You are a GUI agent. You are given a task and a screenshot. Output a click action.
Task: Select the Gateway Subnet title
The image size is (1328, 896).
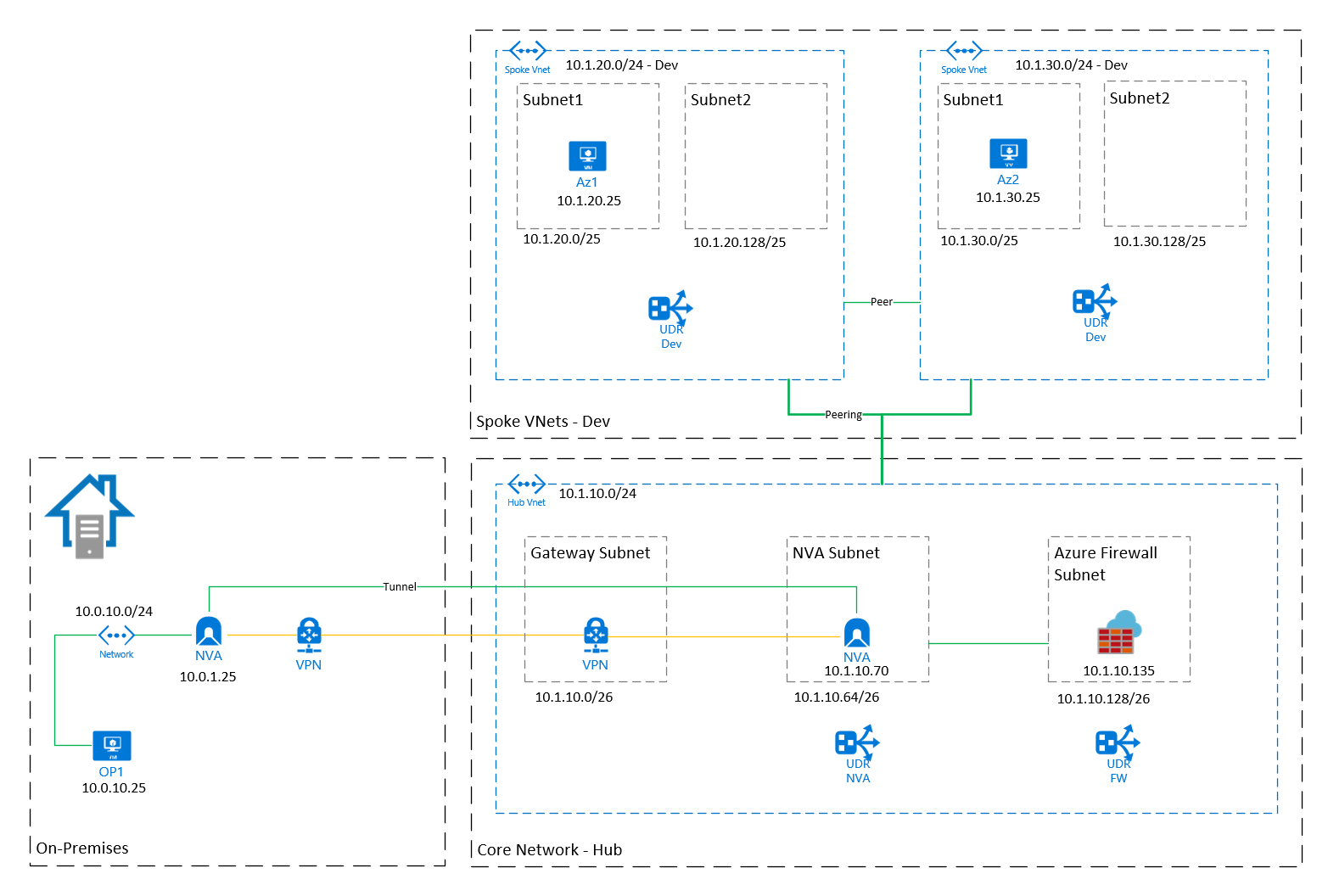pos(591,553)
